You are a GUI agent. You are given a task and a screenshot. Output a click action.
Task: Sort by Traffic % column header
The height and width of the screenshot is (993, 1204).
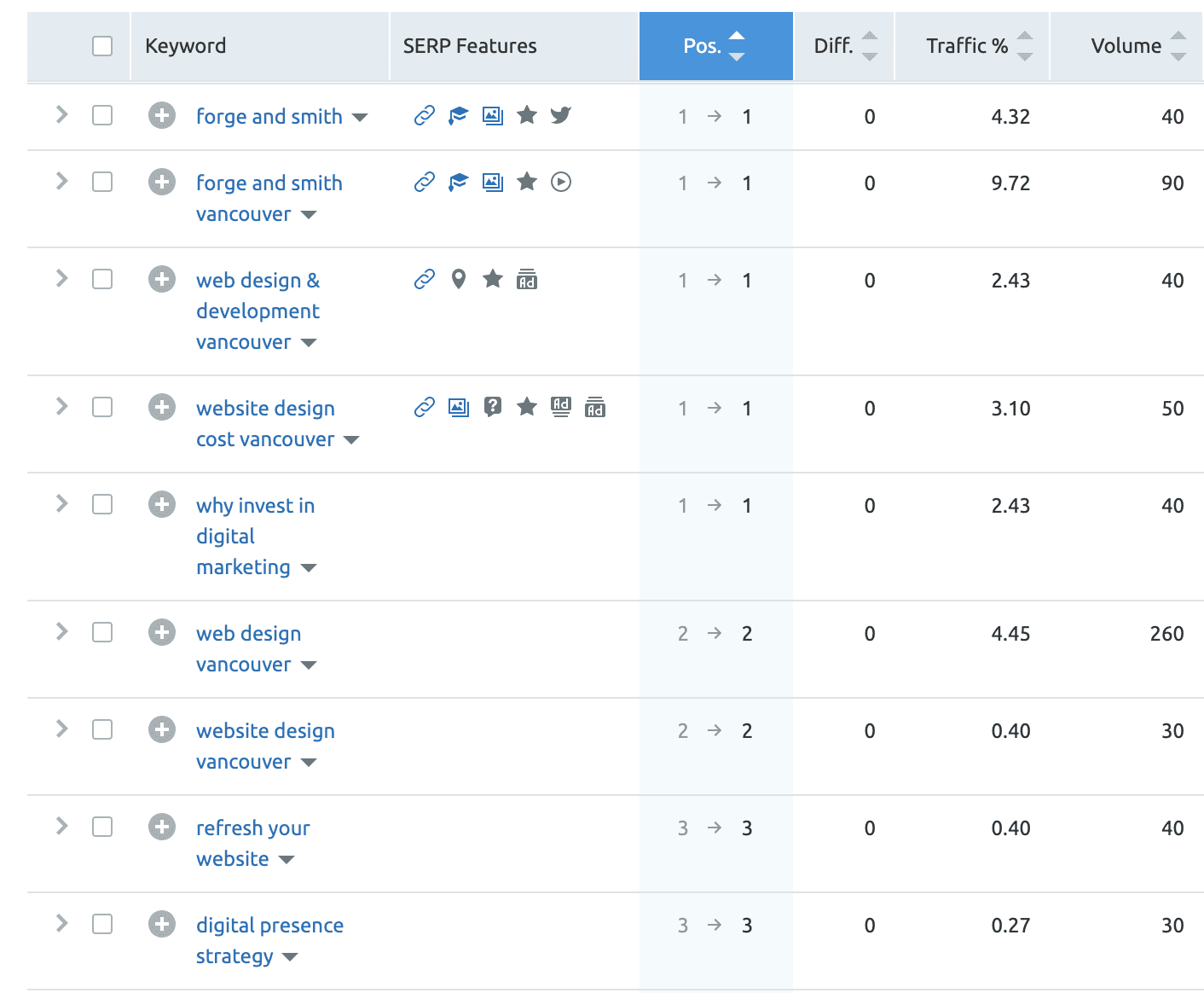click(x=967, y=46)
